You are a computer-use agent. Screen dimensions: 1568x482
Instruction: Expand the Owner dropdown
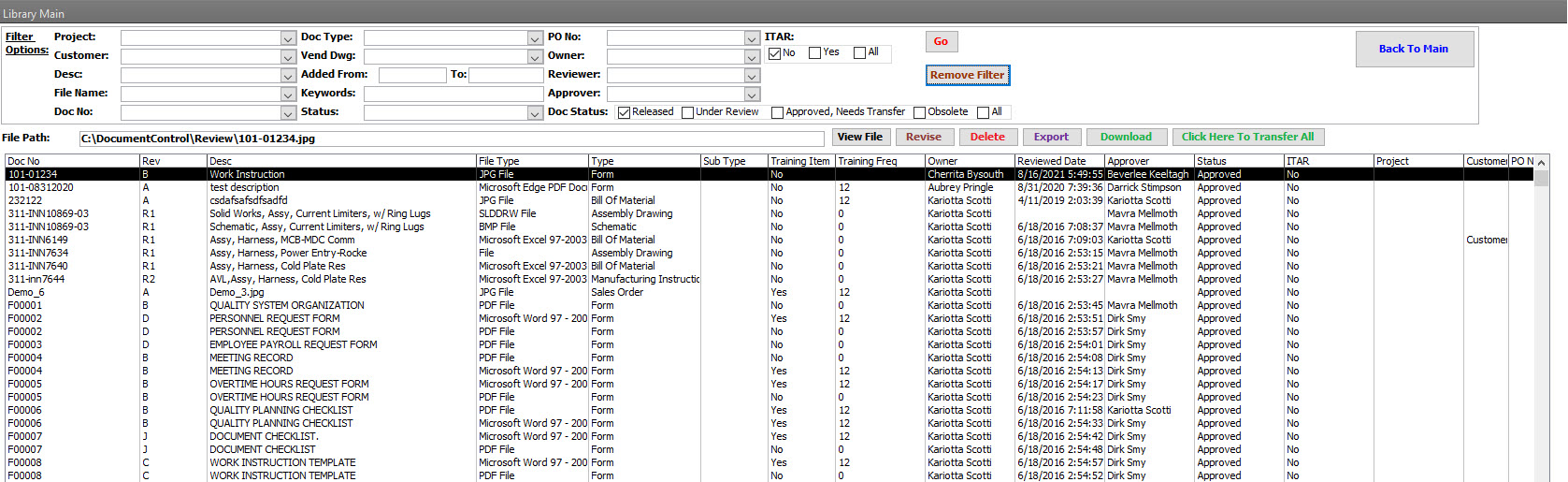[752, 57]
